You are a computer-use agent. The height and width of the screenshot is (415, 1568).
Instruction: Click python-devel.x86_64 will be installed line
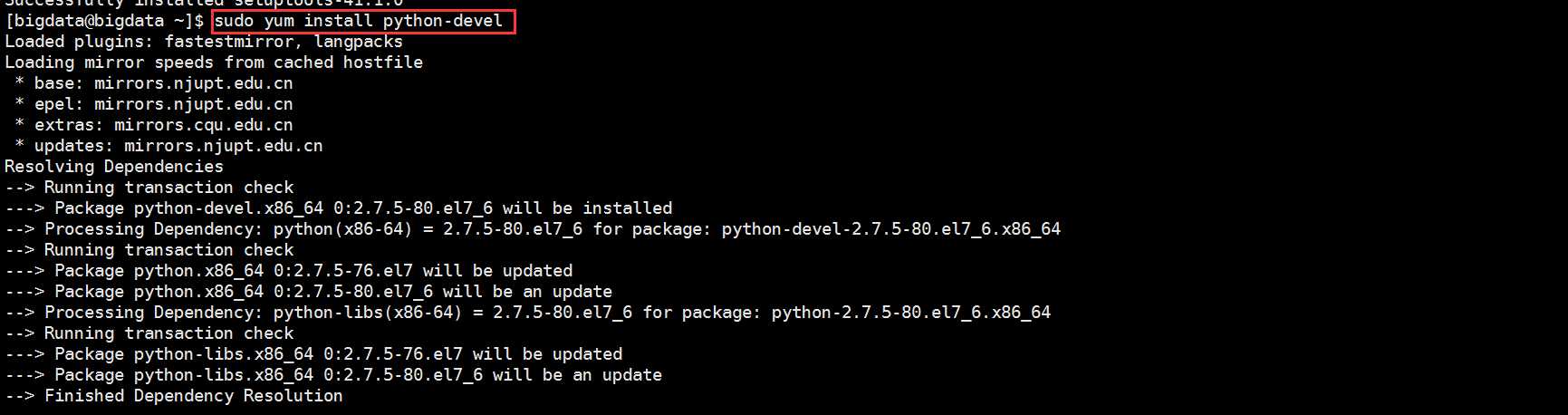coord(339,208)
